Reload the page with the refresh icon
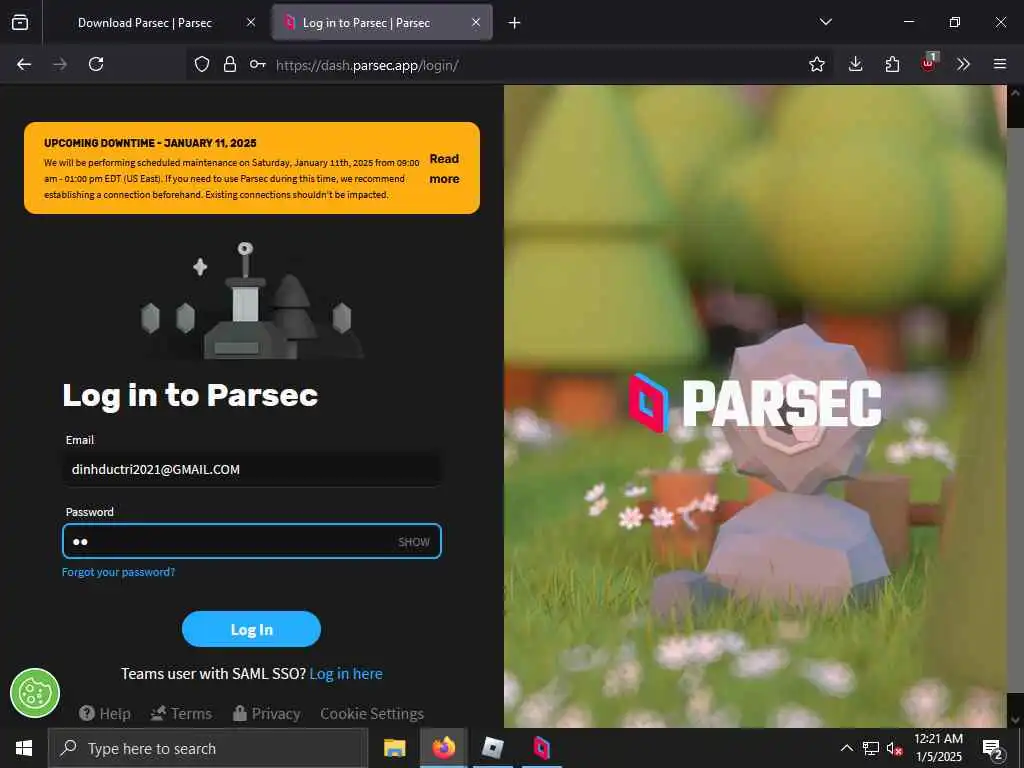The image size is (1024, 768). 96,64
